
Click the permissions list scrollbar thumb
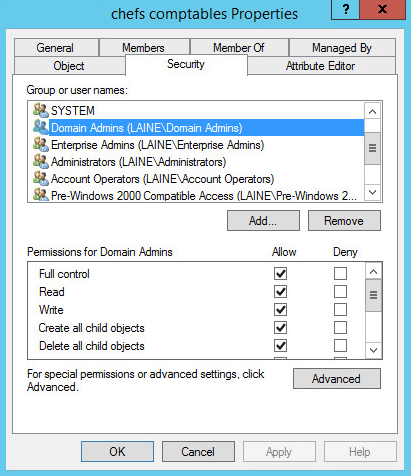373,295
